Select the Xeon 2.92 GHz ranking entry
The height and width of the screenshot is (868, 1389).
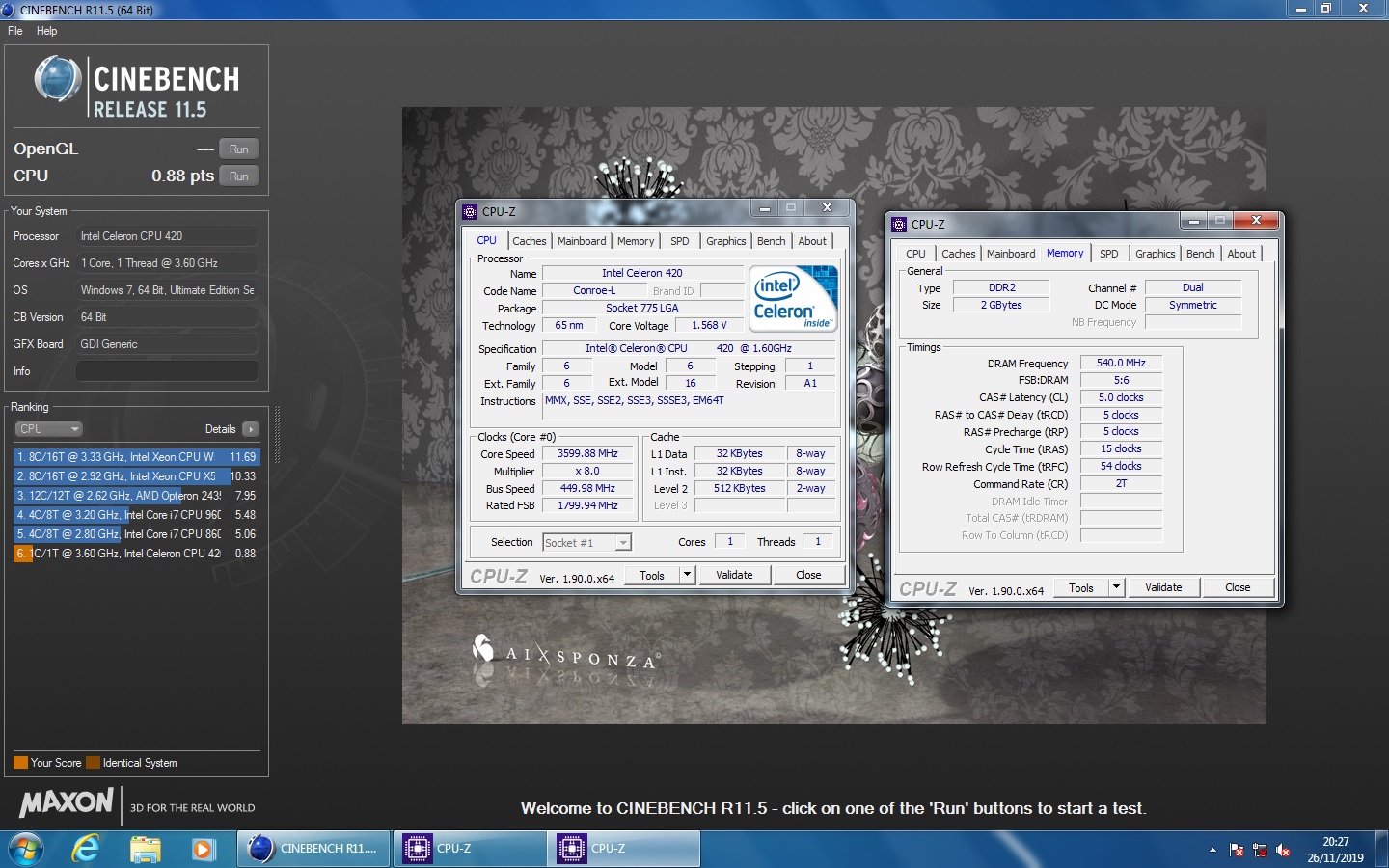(x=137, y=476)
